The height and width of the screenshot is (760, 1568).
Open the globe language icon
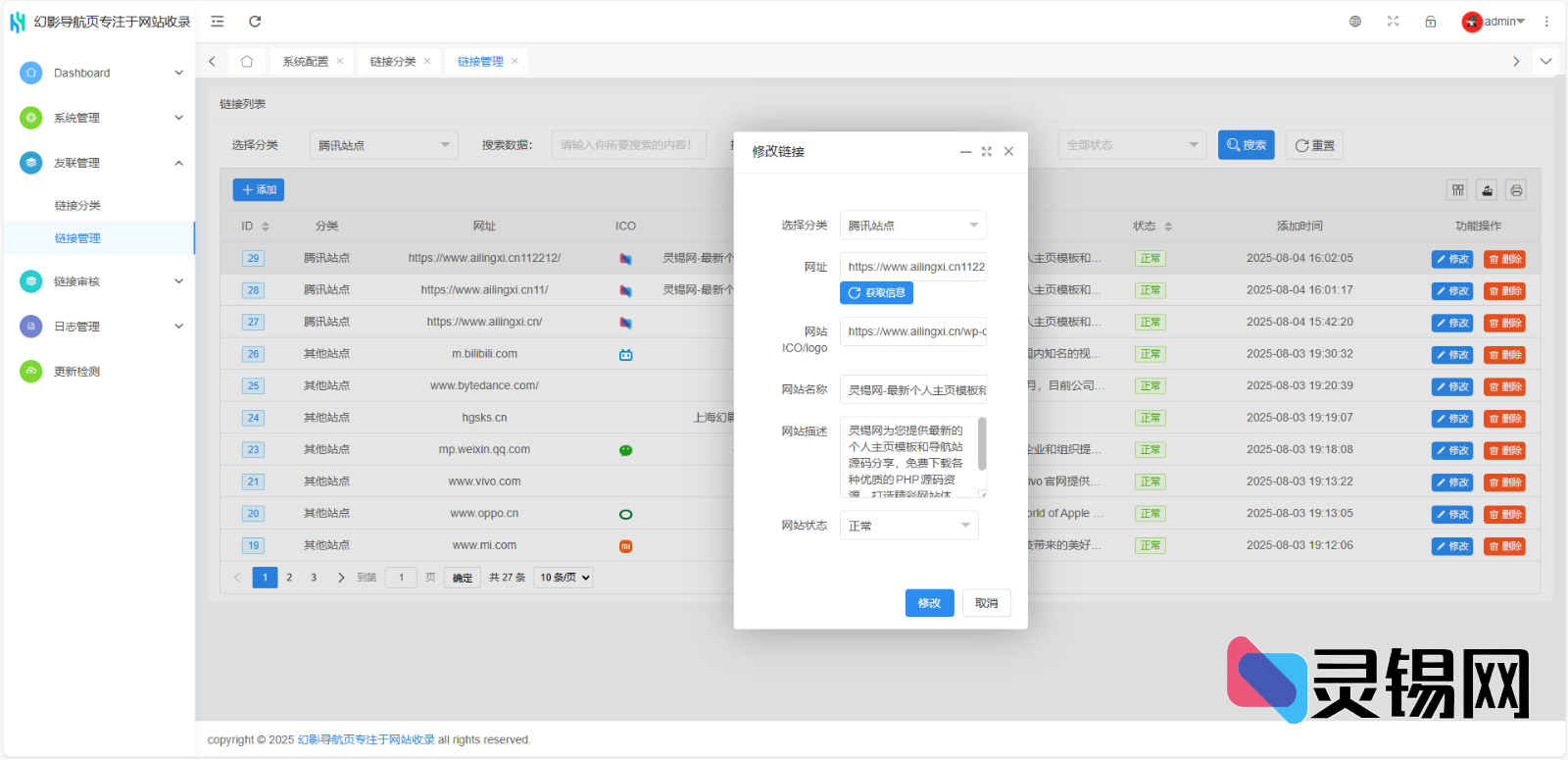coord(1355,22)
